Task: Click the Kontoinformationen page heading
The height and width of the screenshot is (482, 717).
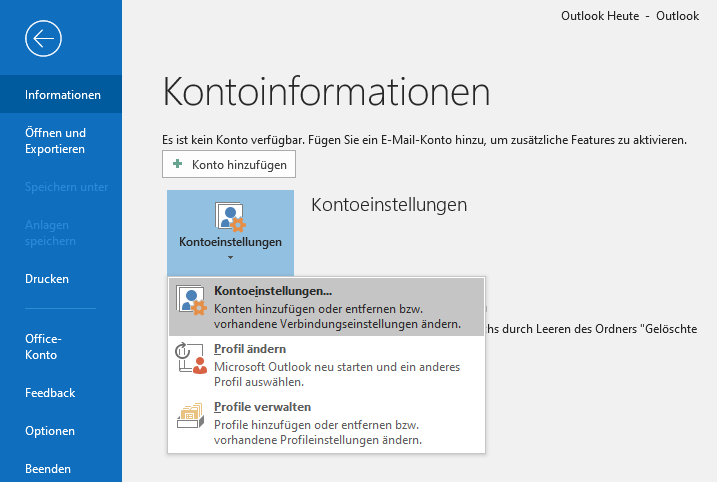Action: (x=326, y=91)
